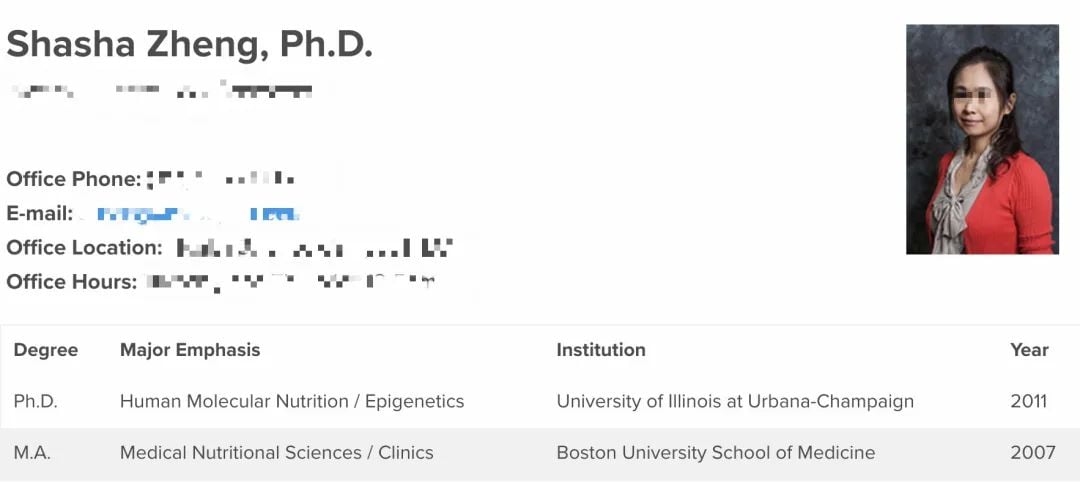The image size is (1080, 482).
Task: Click the Office Phone label
Action: tap(74, 179)
